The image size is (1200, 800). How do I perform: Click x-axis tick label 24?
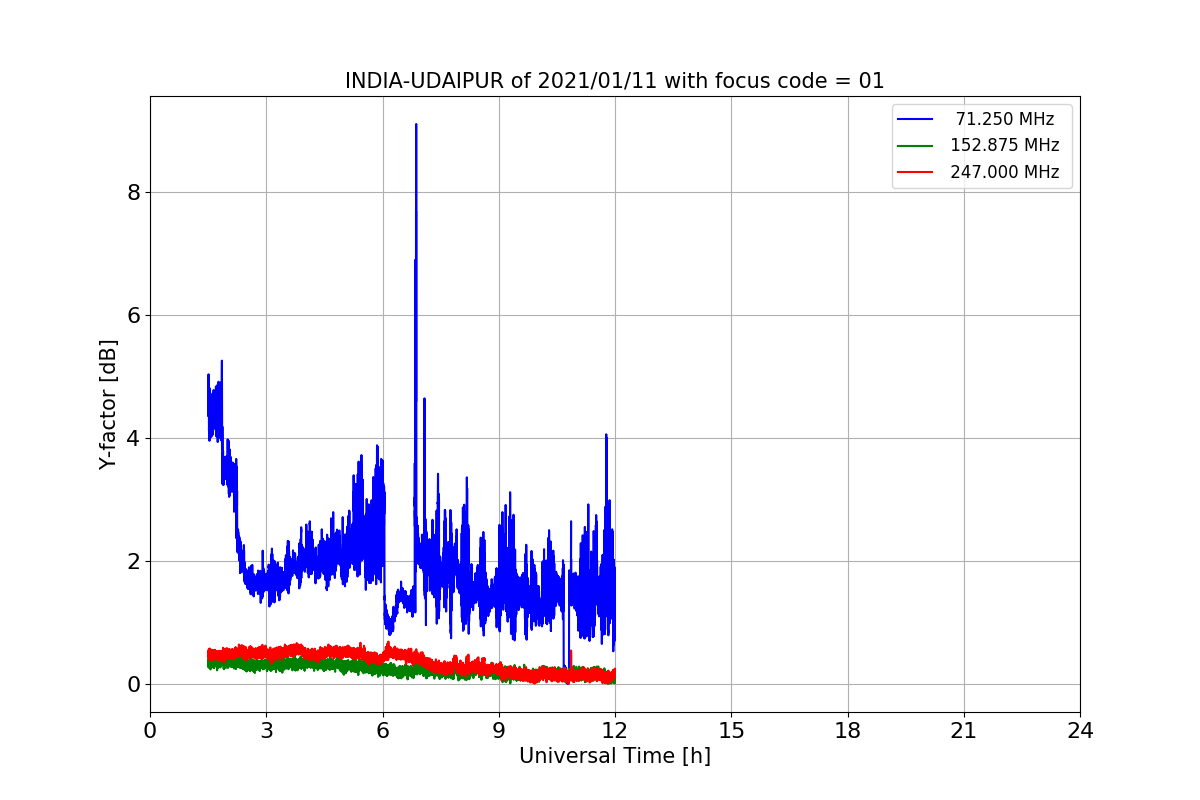click(x=1080, y=731)
